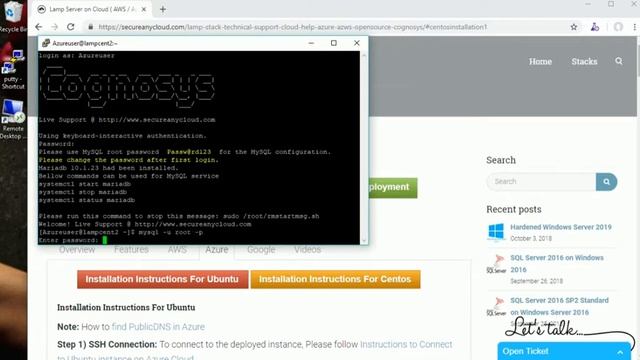Screen dimensions: 640x360
Task: Open SQL Server 2016 SP2 Standard post
Action: [559, 306]
